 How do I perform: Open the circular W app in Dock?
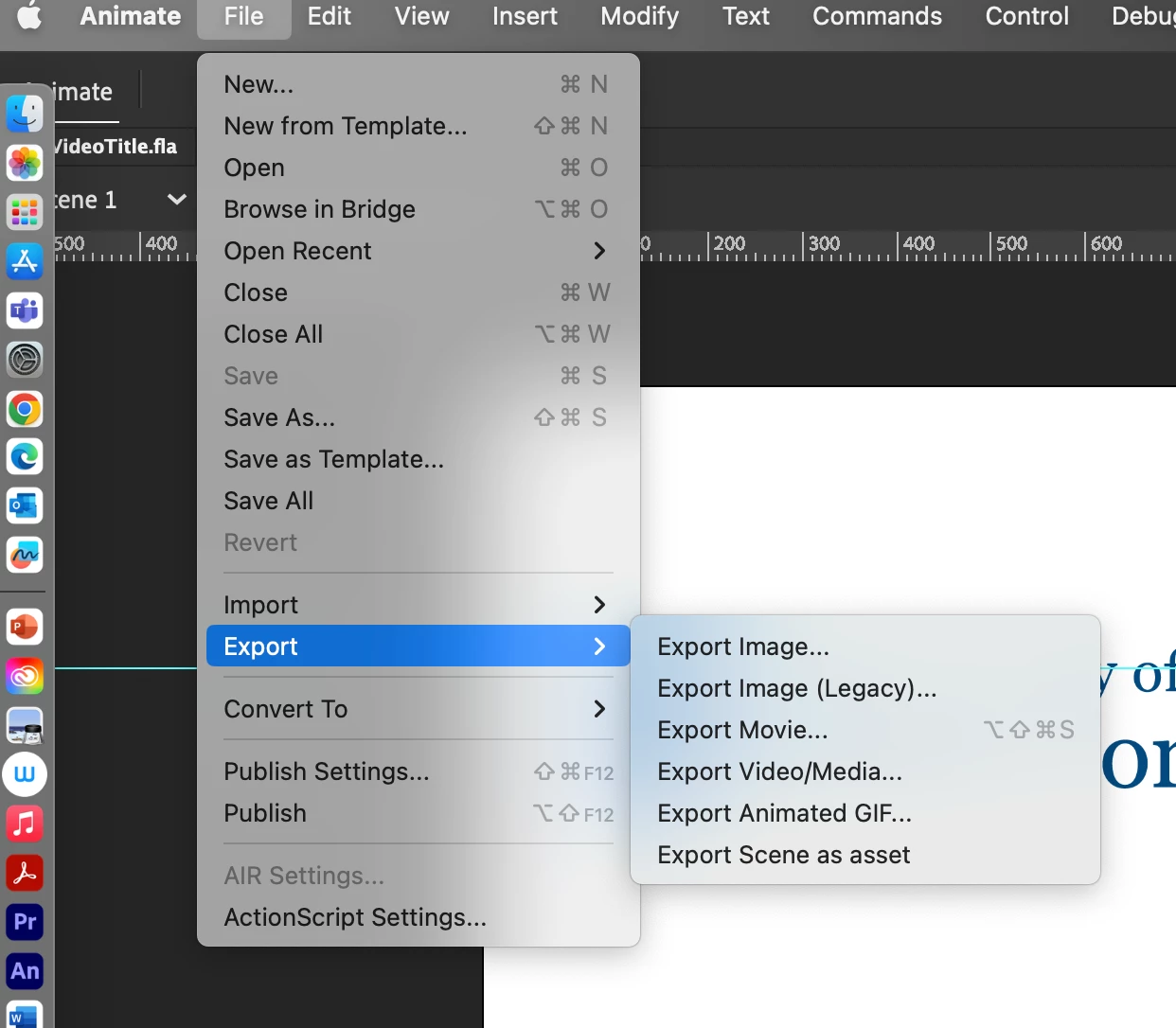click(25, 774)
